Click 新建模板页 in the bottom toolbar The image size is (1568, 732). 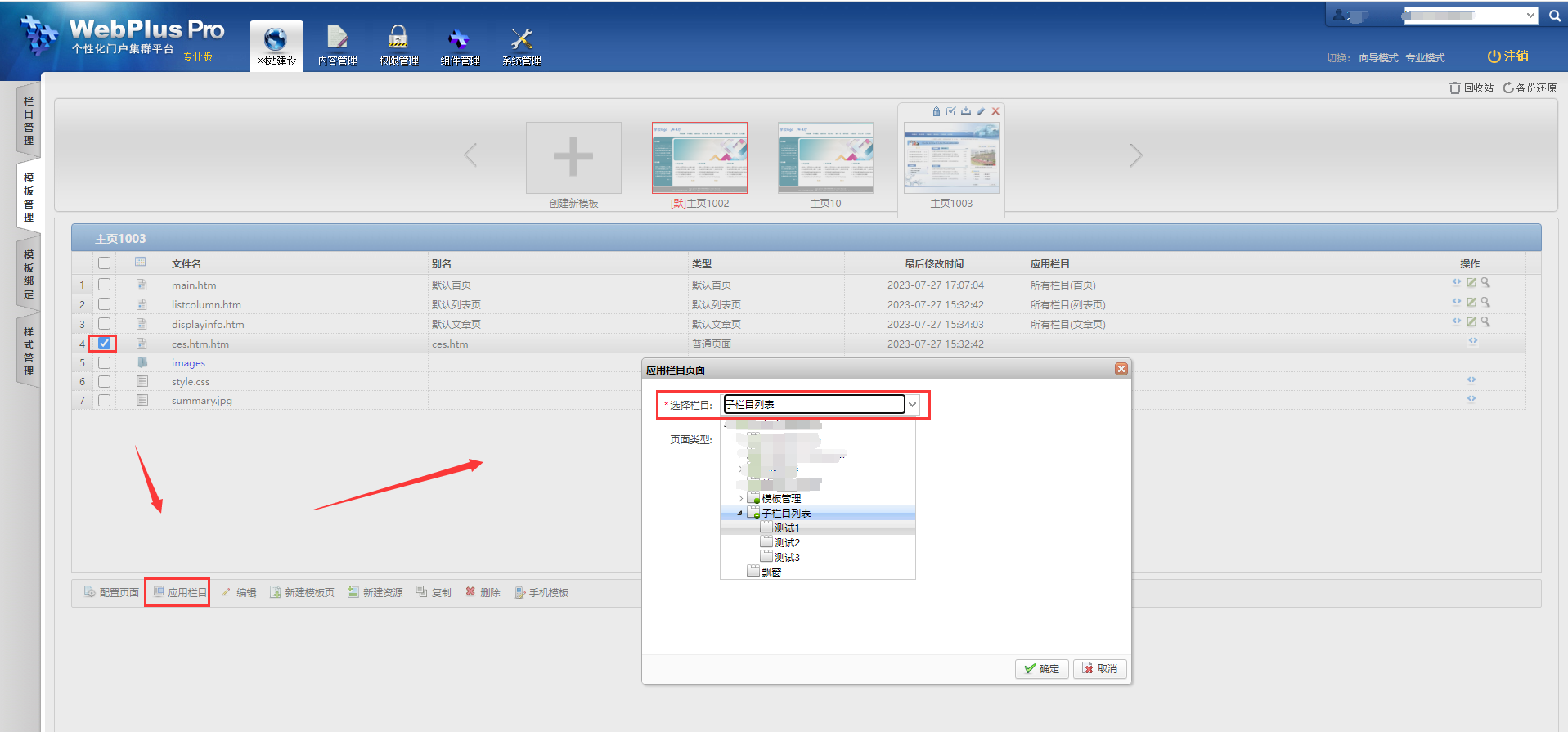(x=302, y=593)
